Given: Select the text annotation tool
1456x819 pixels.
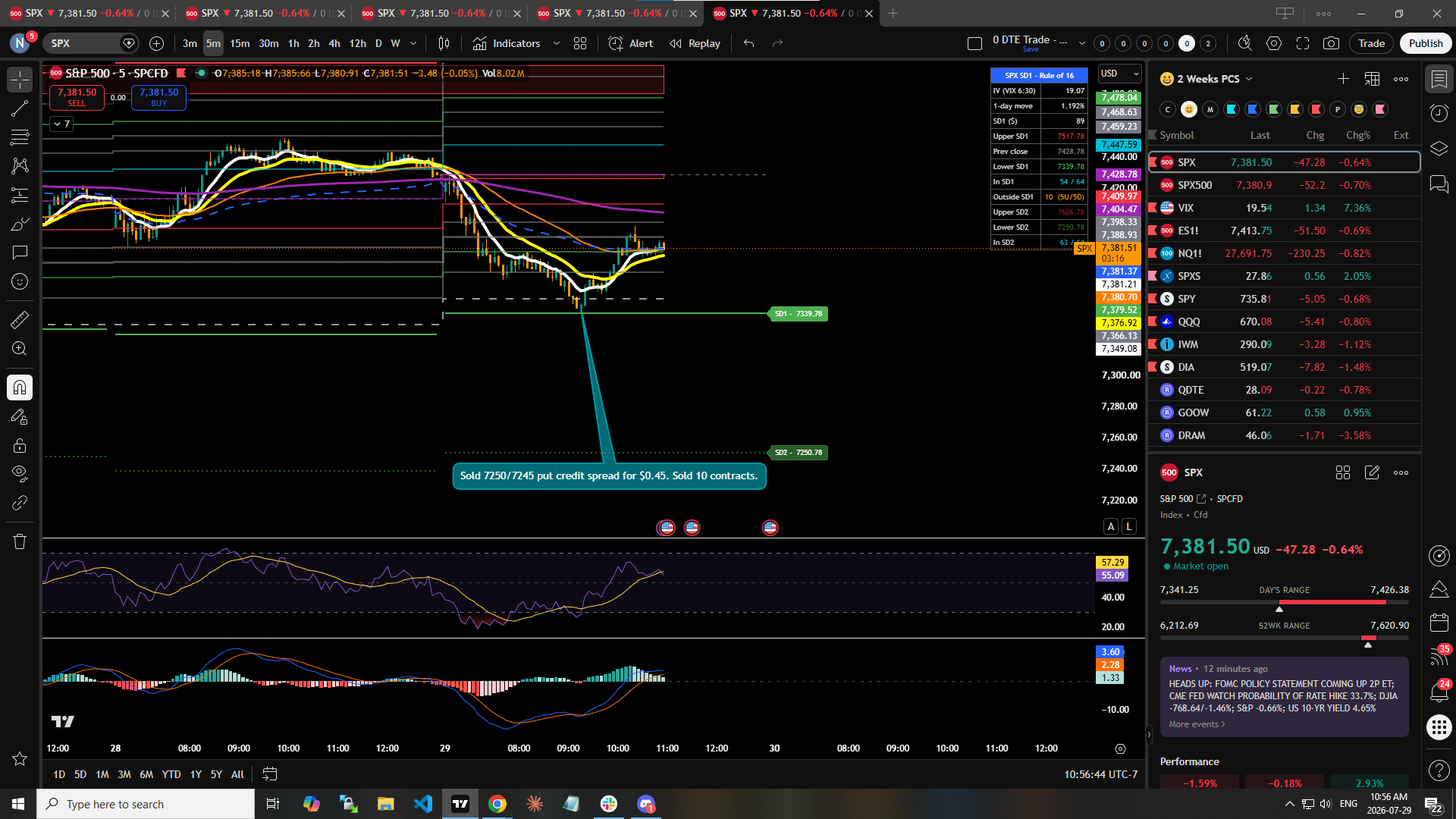Looking at the screenshot, I should coord(20,253).
